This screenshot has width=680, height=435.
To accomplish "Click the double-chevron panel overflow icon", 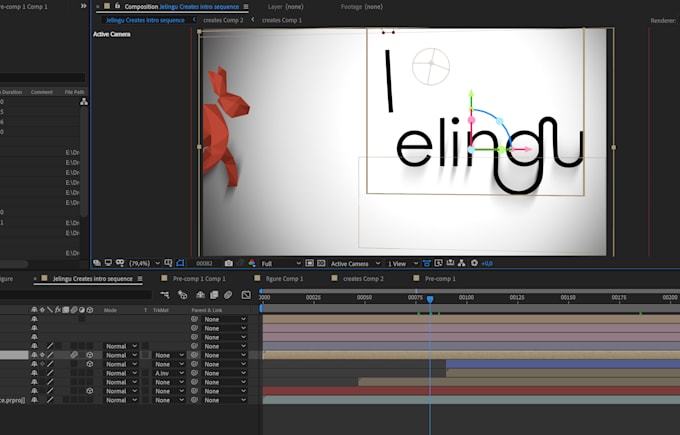I will (x=84, y=6).
